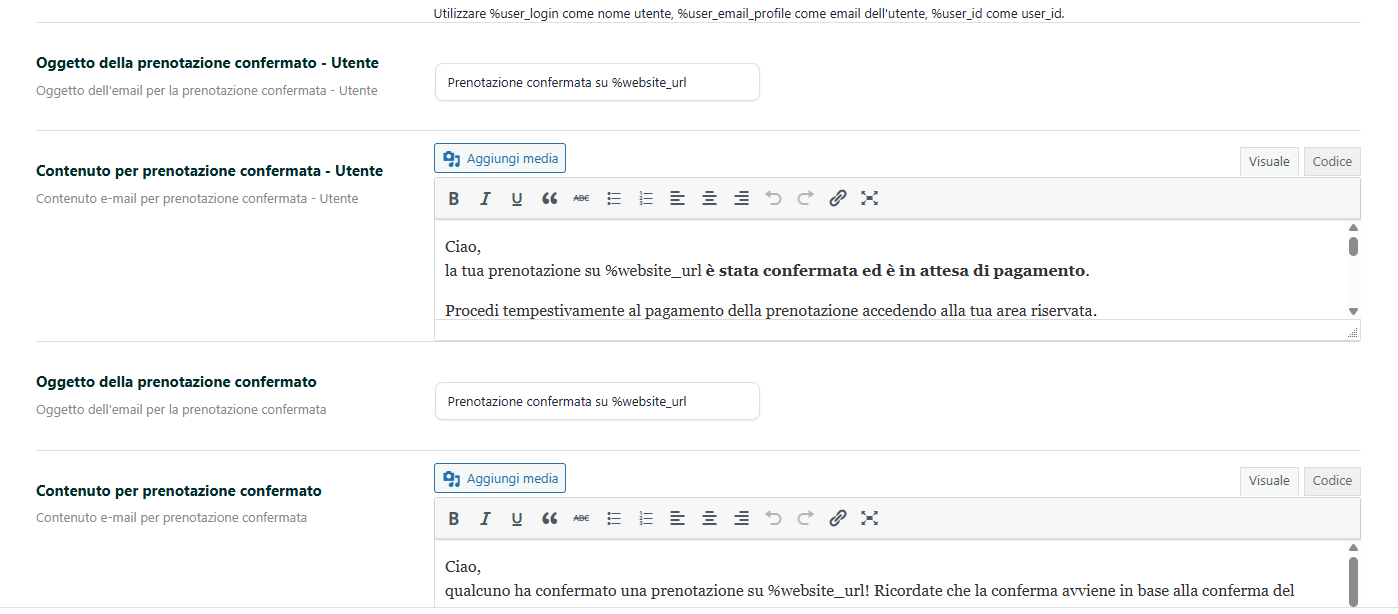Insert numbered list in the Utente content editor
The image size is (1398, 614).
tap(646, 198)
